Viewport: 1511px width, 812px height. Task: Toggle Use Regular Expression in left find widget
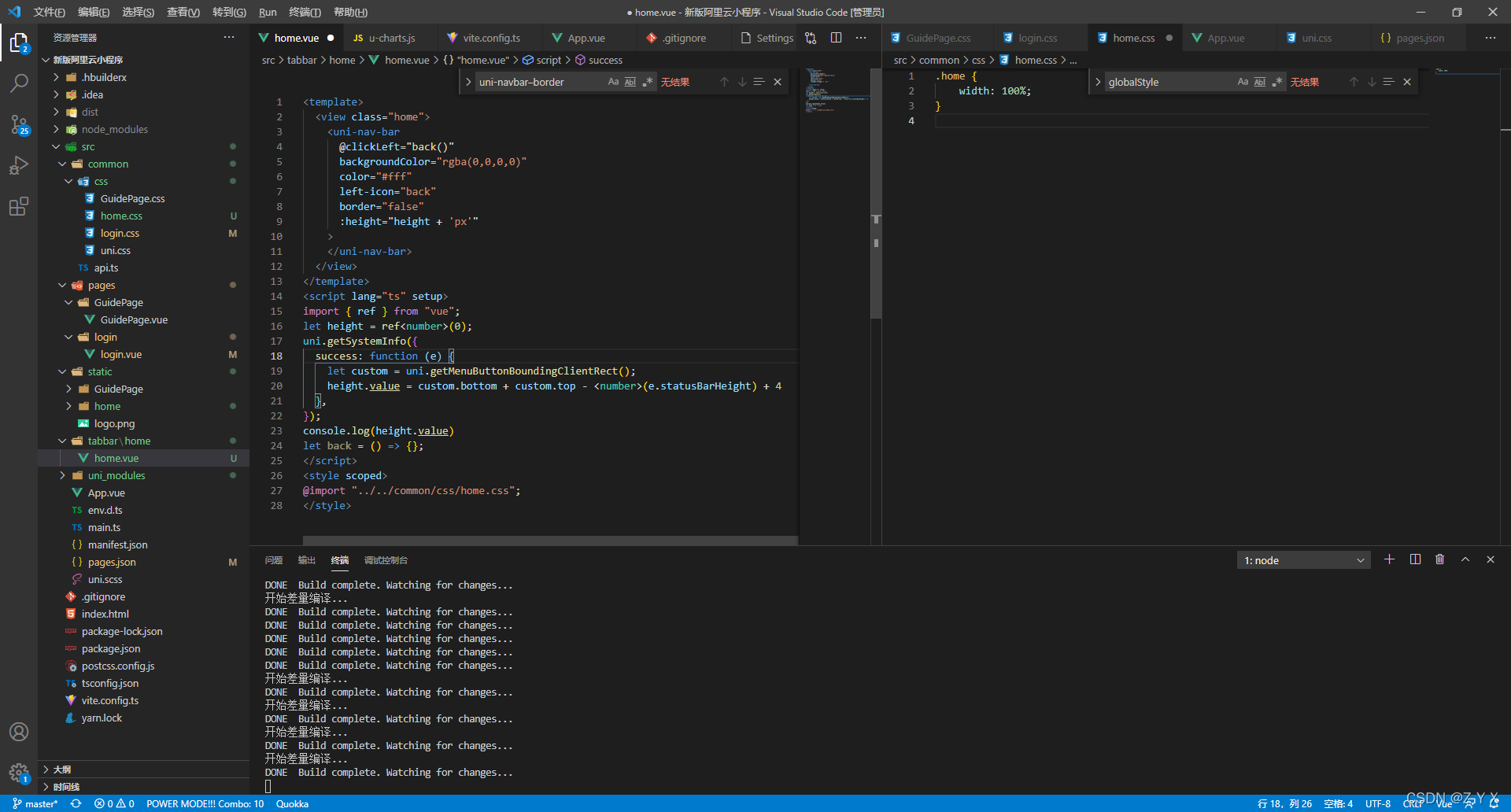click(x=648, y=82)
